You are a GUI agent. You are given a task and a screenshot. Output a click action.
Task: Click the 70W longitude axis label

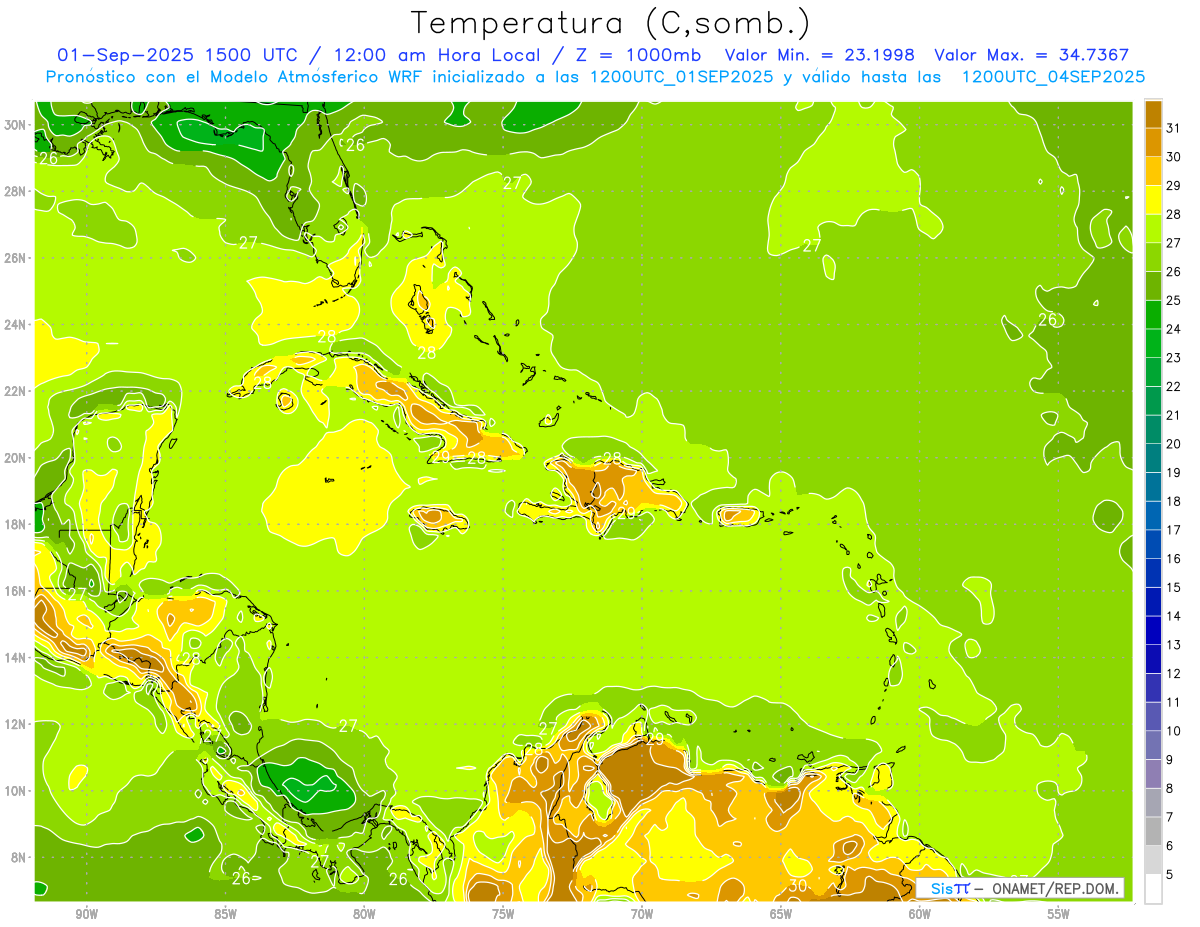pyautogui.click(x=642, y=914)
